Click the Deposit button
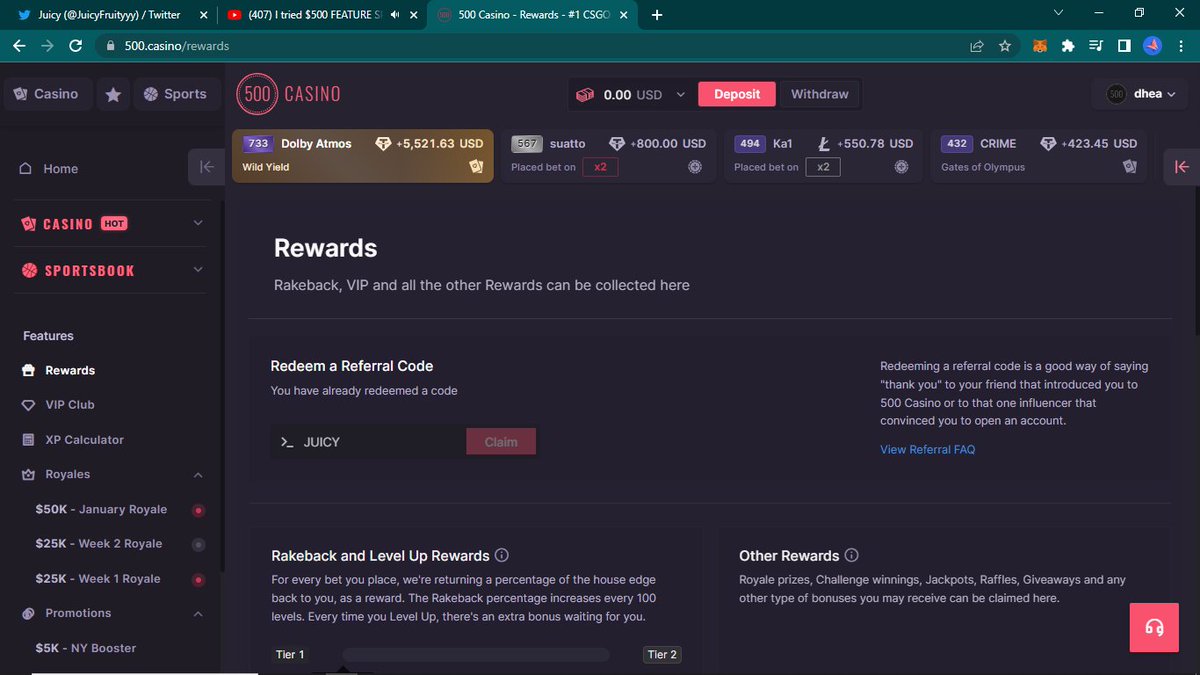The height and width of the screenshot is (675, 1200). pyautogui.click(x=737, y=94)
